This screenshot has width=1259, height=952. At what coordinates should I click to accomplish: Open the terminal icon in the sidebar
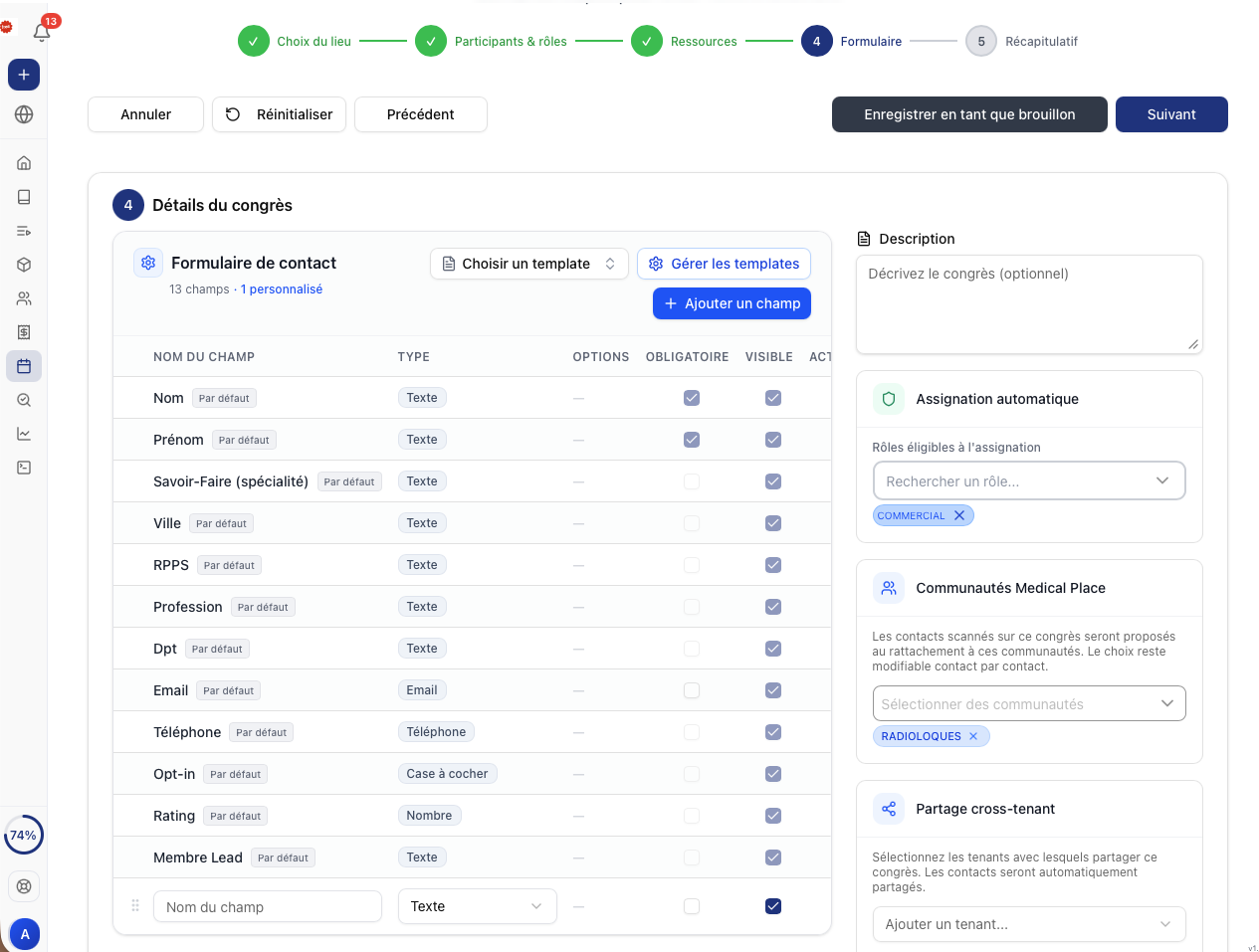coord(24,468)
